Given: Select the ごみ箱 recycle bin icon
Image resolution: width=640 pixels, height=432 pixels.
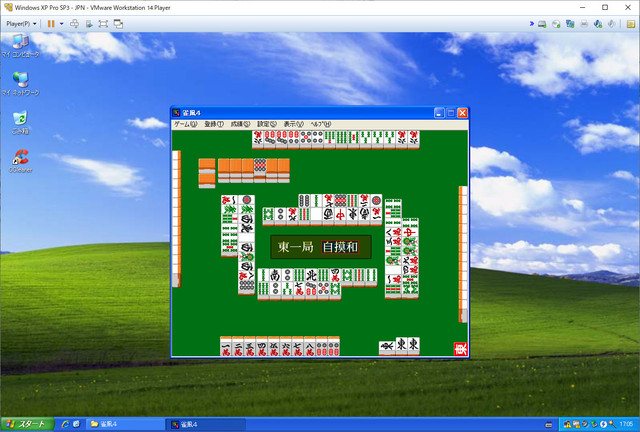Looking at the screenshot, I should pos(20,122).
